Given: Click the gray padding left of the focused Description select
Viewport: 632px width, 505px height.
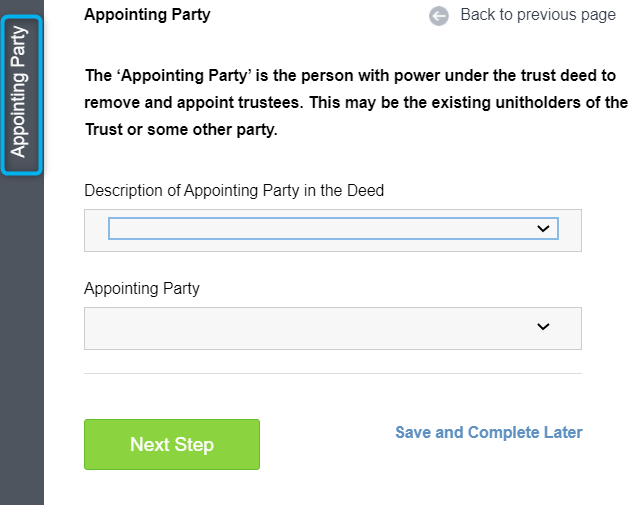Looking at the screenshot, I should pyautogui.click(x=96, y=230).
